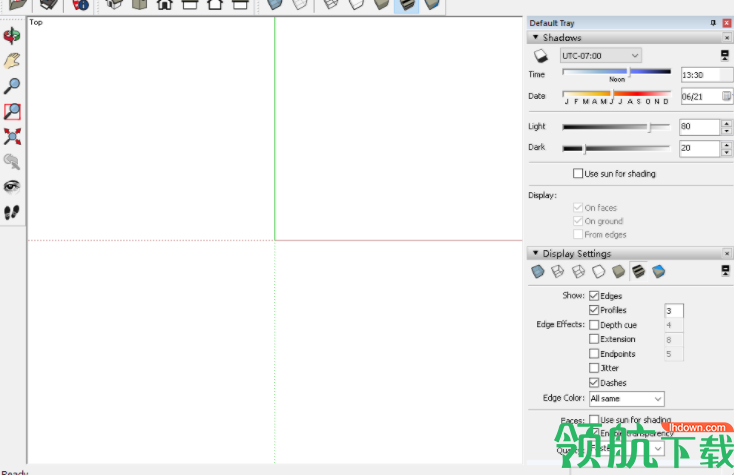Collapse the Display Settings panel
Viewport: 734px width, 475px height.
click(x=536, y=253)
